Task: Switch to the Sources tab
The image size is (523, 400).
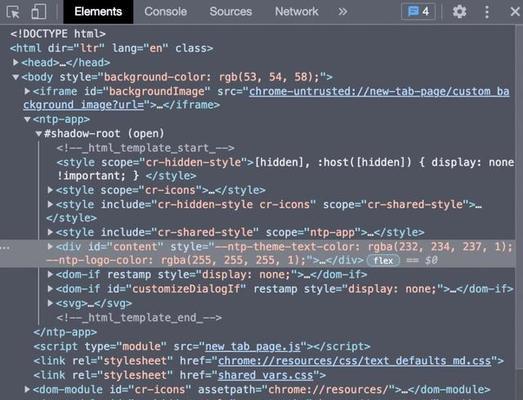Action: coord(230,12)
